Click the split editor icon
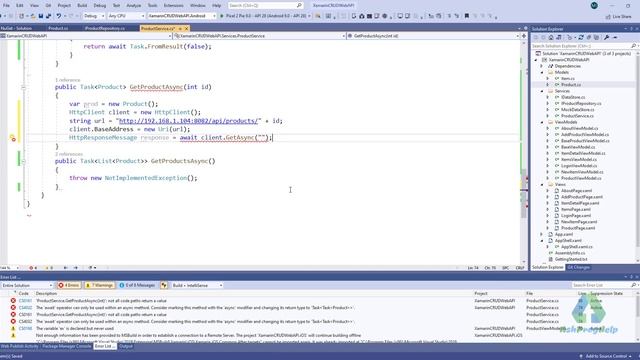640x360 pixels. coord(524,36)
